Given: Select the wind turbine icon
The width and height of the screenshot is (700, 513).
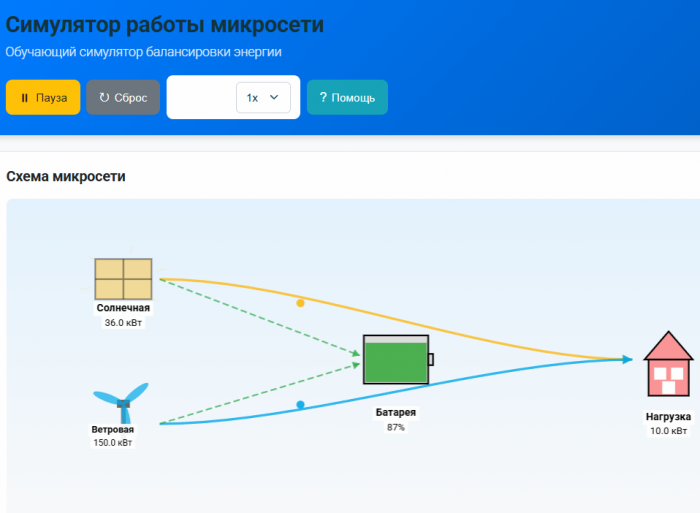Looking at the screenshot, I should point(123,402).
